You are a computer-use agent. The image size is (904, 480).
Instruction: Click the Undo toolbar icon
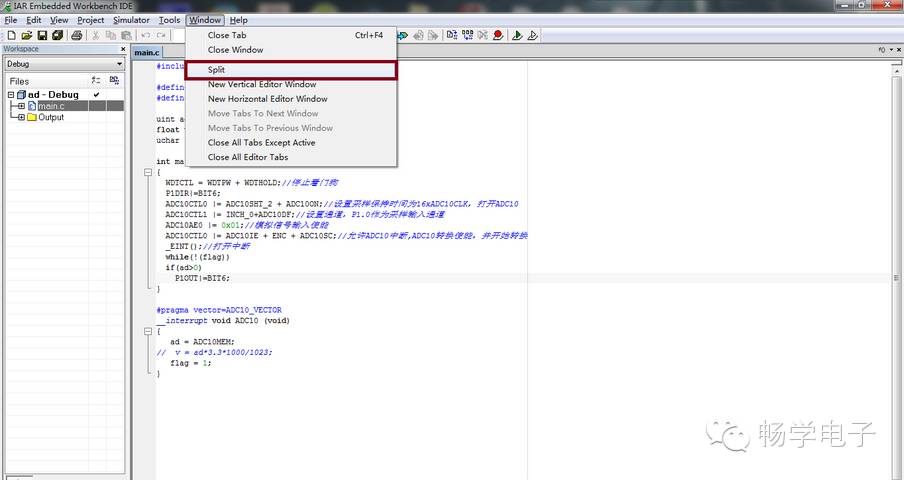(146, 35)
